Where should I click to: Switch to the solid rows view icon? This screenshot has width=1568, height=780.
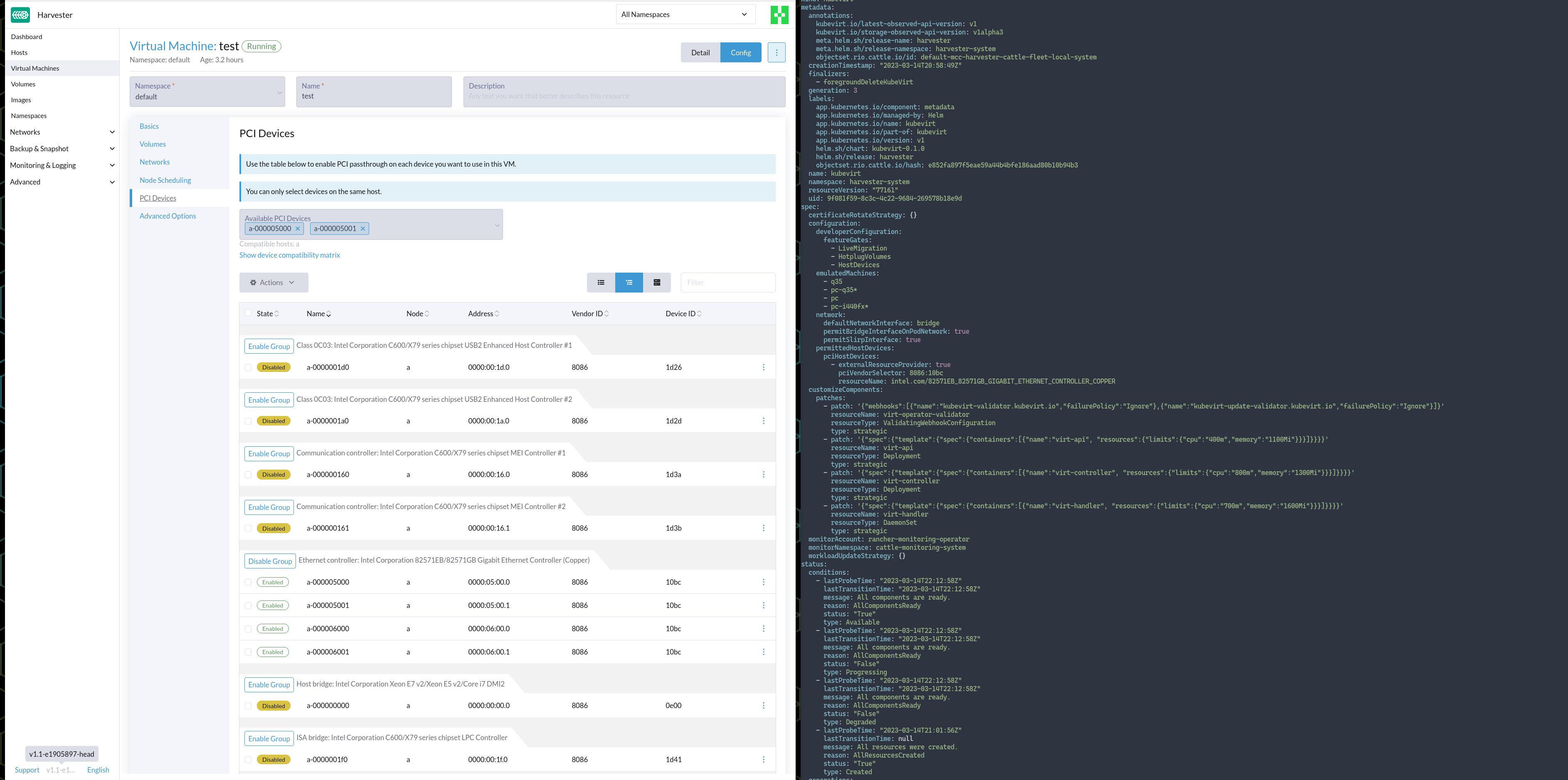pyautogui.click(x=657, y=282)
